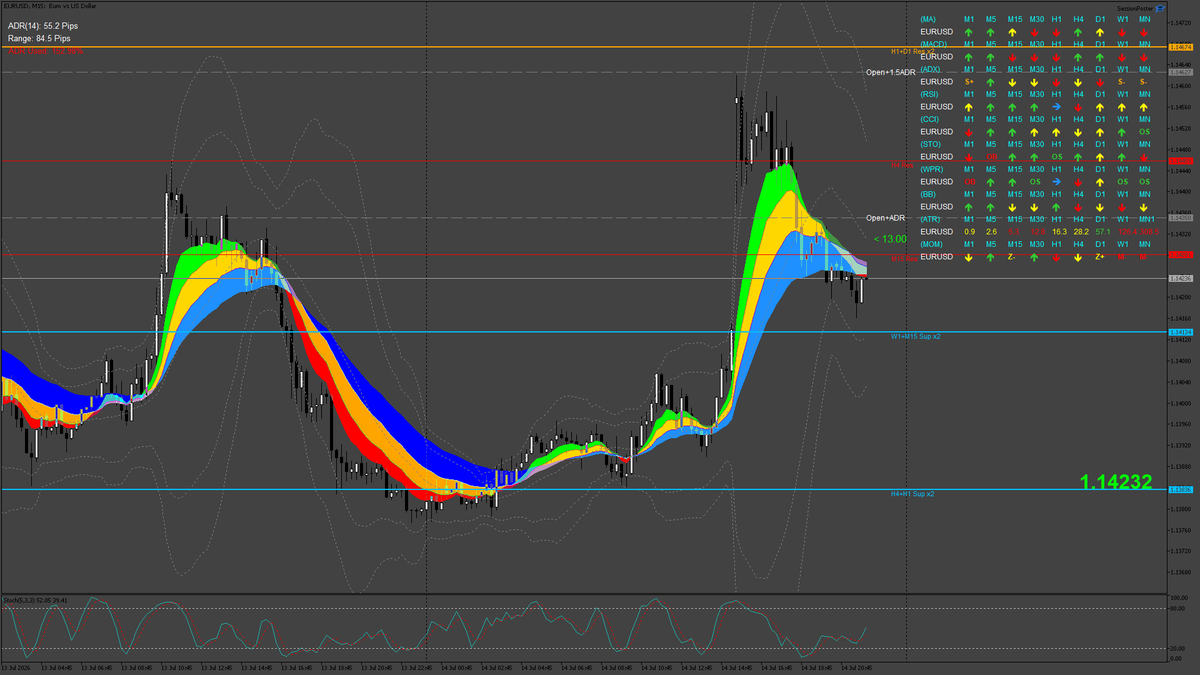Click the ATR value 57.1
The width and height of the screenshot is (1200, 675).
tap(1103, 232)
